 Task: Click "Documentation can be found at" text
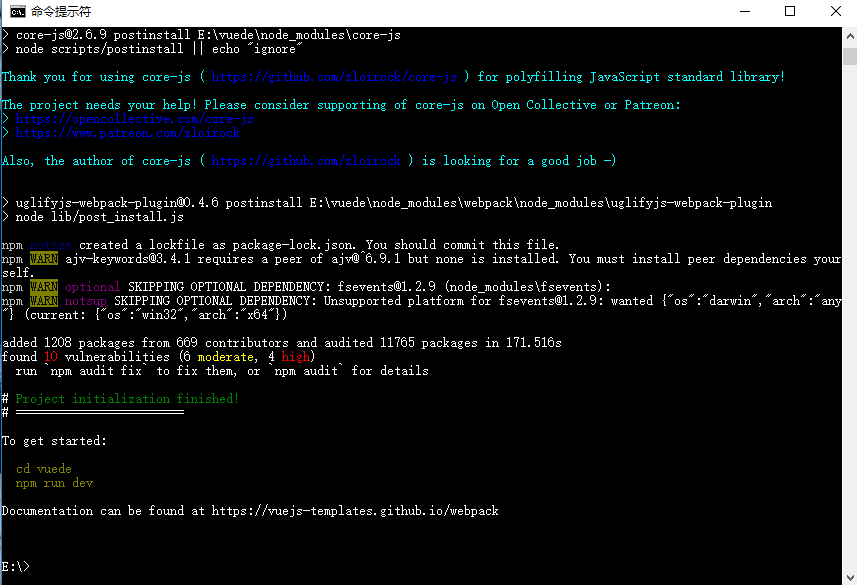point(103,511)
